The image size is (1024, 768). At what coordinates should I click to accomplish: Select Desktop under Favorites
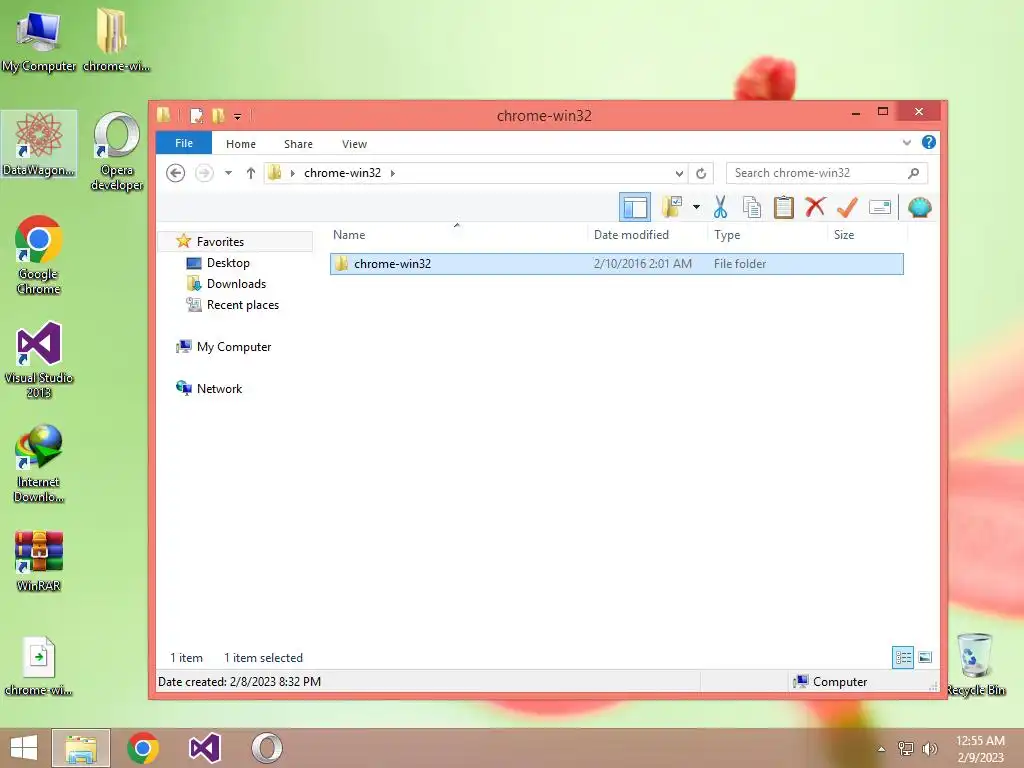click(x=228, y=263)
